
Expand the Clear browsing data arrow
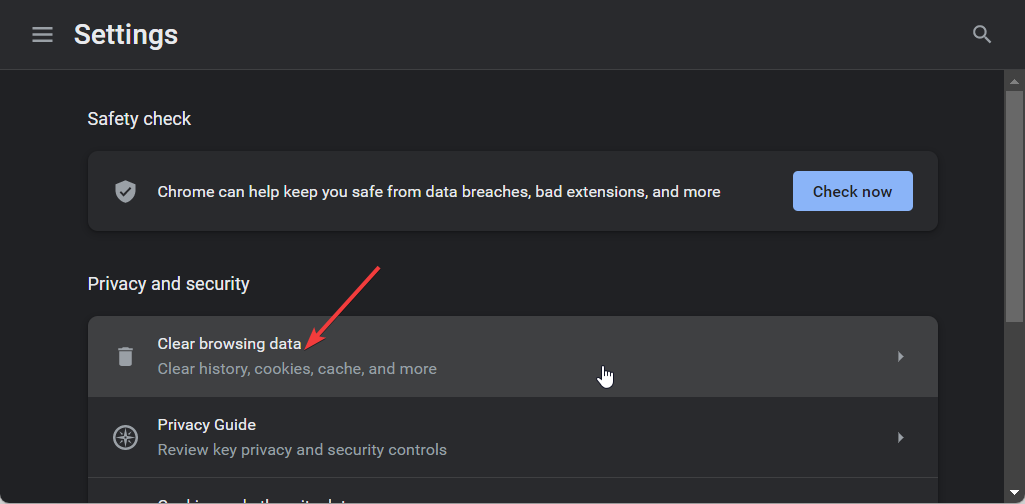pyautogui.click(x=900, y=356)
